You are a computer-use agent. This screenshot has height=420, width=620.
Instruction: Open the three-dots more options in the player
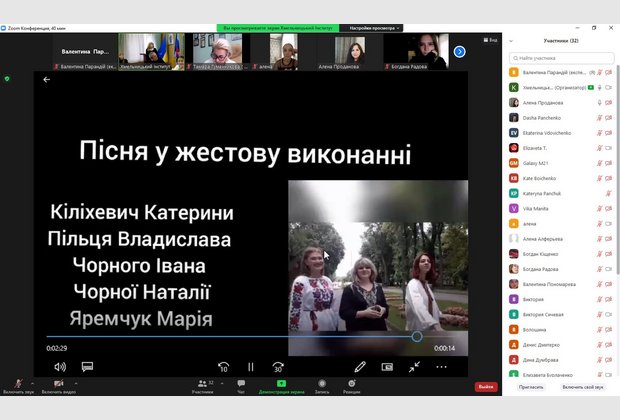click(x=443, y=367)
